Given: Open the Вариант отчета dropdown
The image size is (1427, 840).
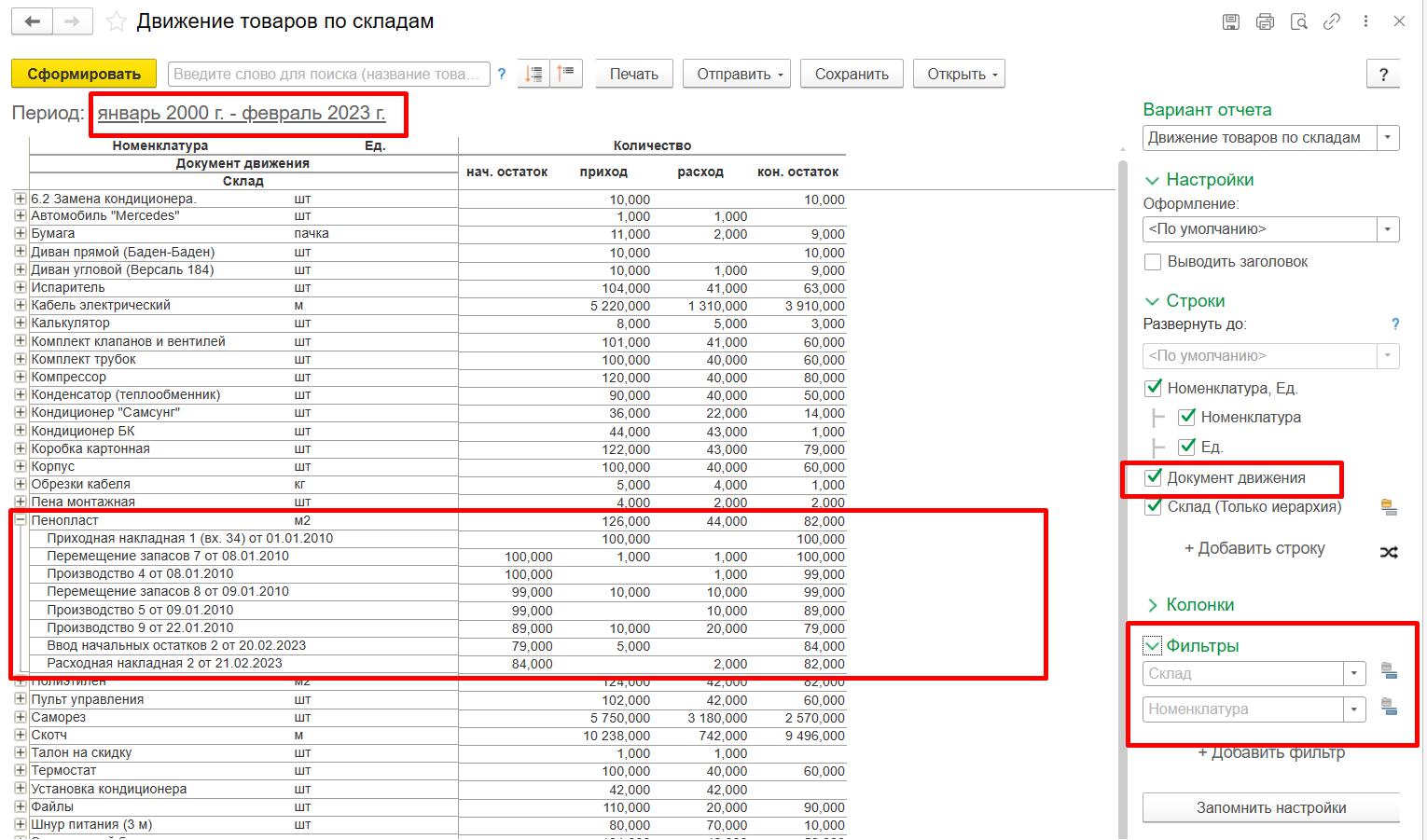Looking at the screenshot, I should click(x=1388, y=138).
